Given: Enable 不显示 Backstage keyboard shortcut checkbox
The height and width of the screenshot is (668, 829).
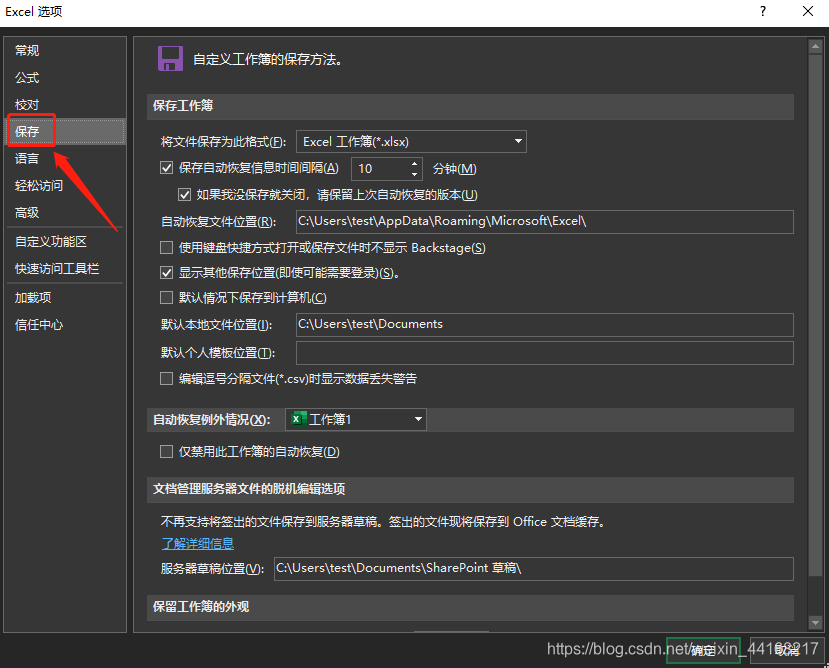Looking at the screenshot, I should 167,248.
